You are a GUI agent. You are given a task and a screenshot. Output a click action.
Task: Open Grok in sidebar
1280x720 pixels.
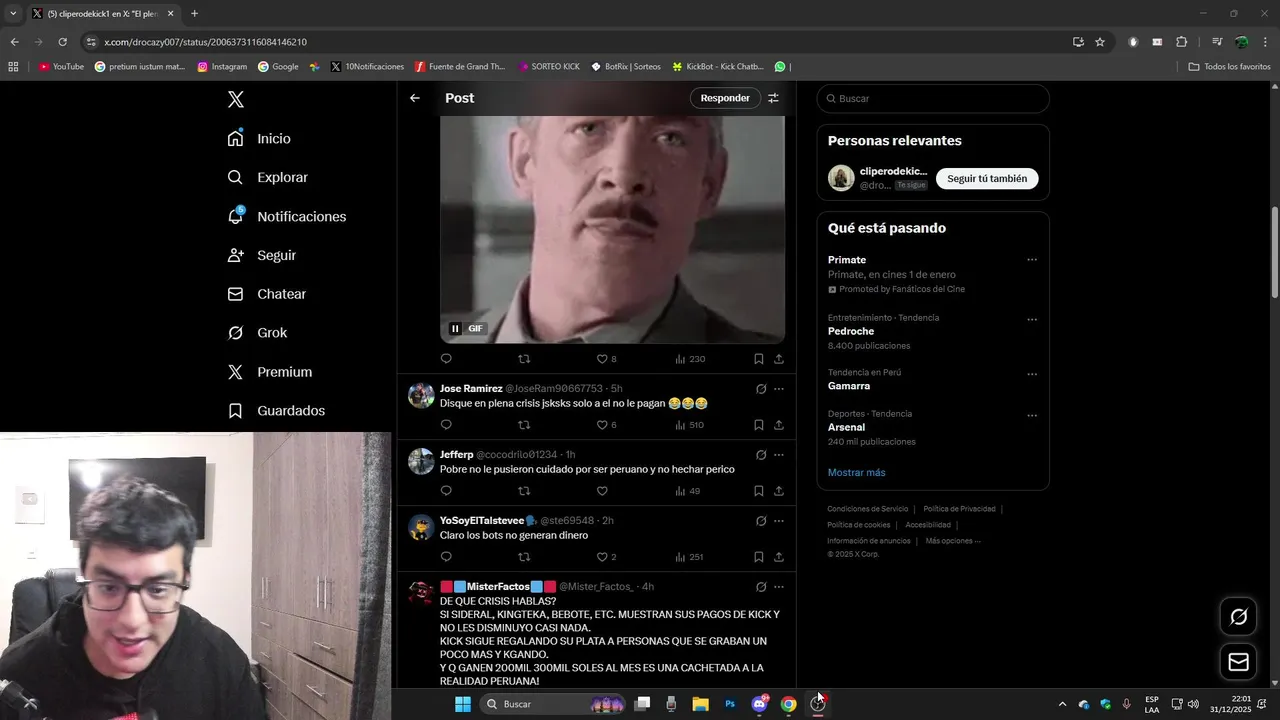click(258, 333)
